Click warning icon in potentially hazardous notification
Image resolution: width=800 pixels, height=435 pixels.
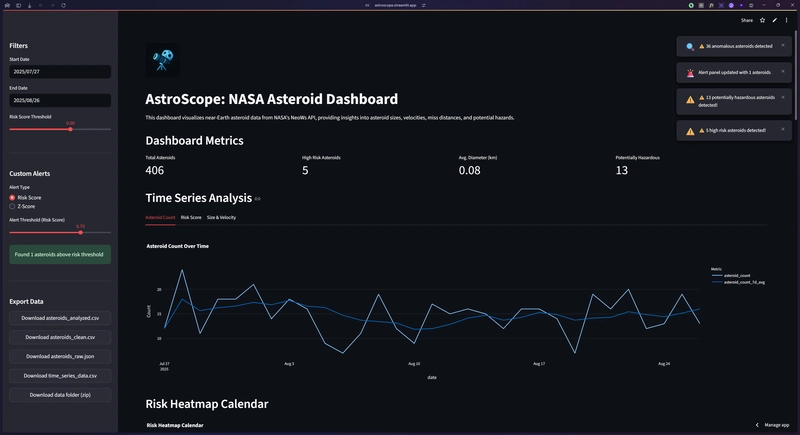coord(690,100)
